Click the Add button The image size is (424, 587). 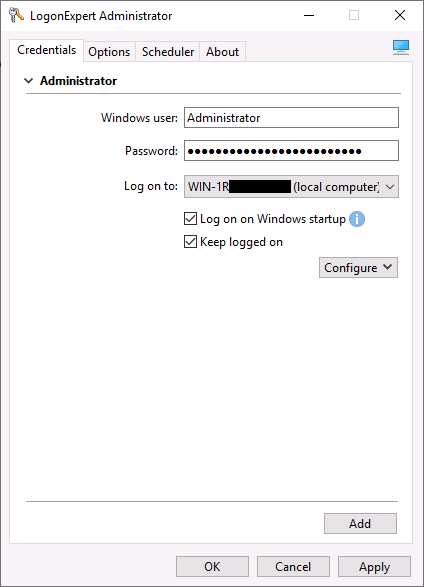(360, 523)
